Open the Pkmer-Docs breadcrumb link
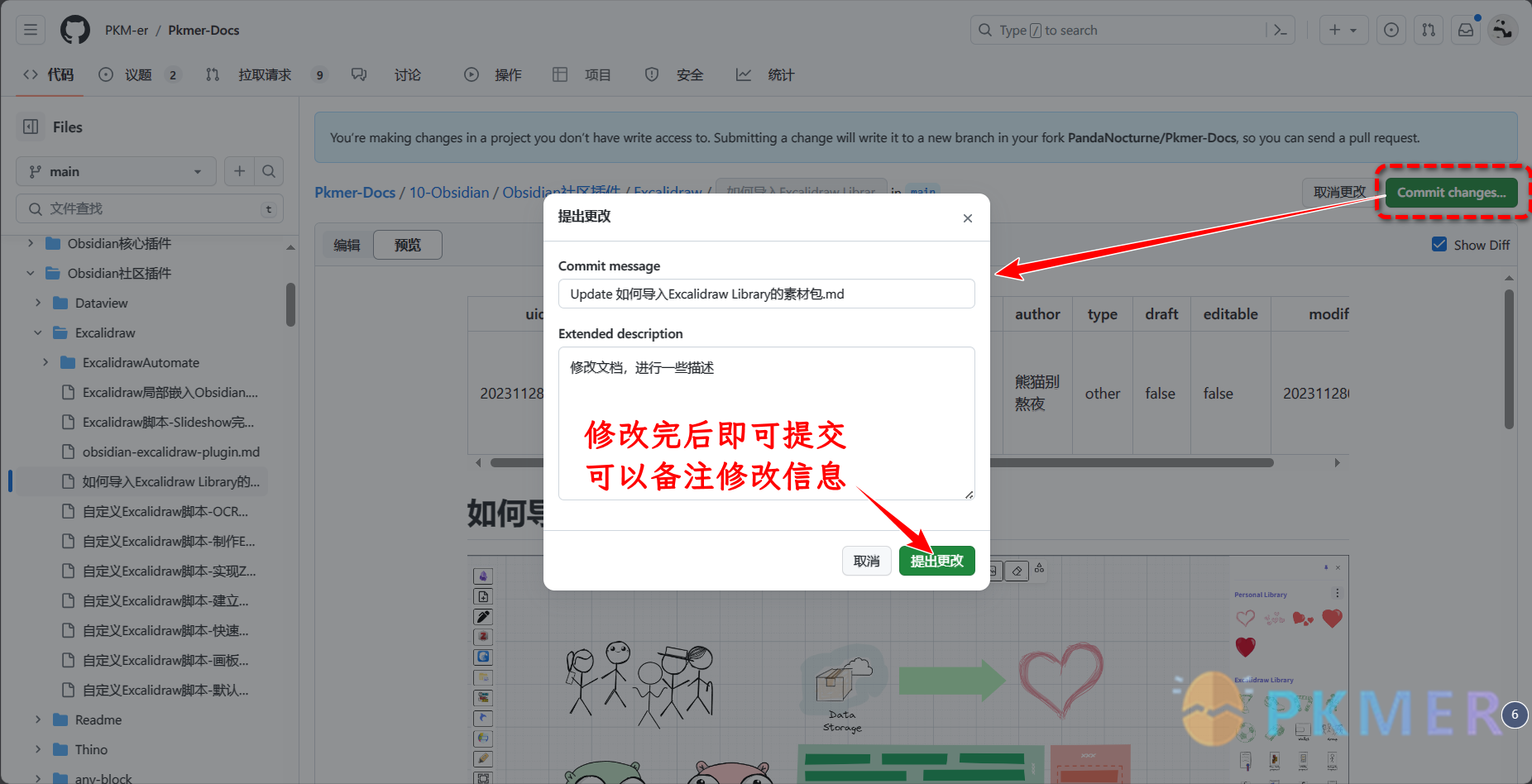The height and width of the screenshot is (784, 1532). pos(355,193)
